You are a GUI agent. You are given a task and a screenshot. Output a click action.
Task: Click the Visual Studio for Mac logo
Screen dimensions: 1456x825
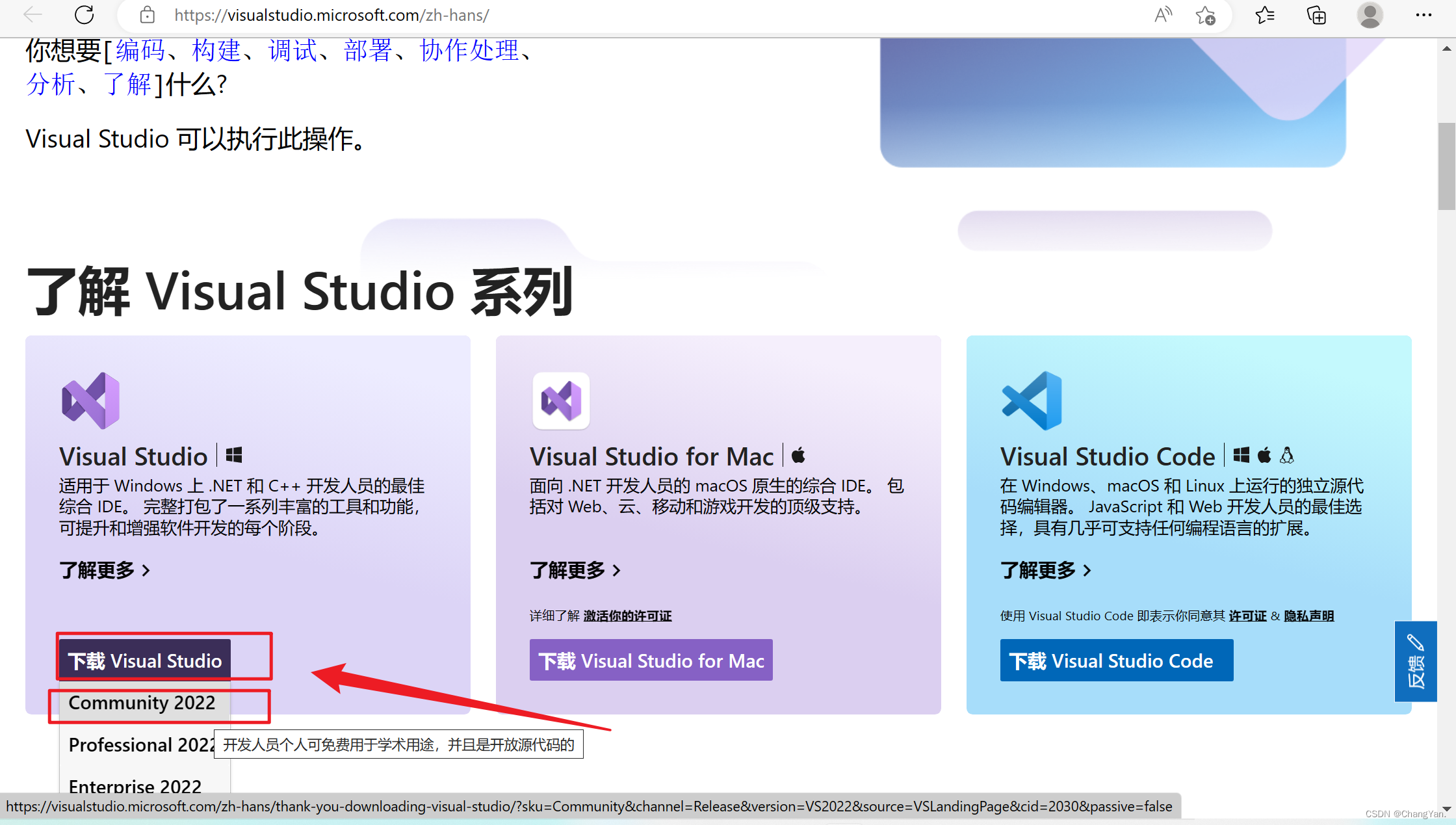pyautogui.click(x=561, y=400)
